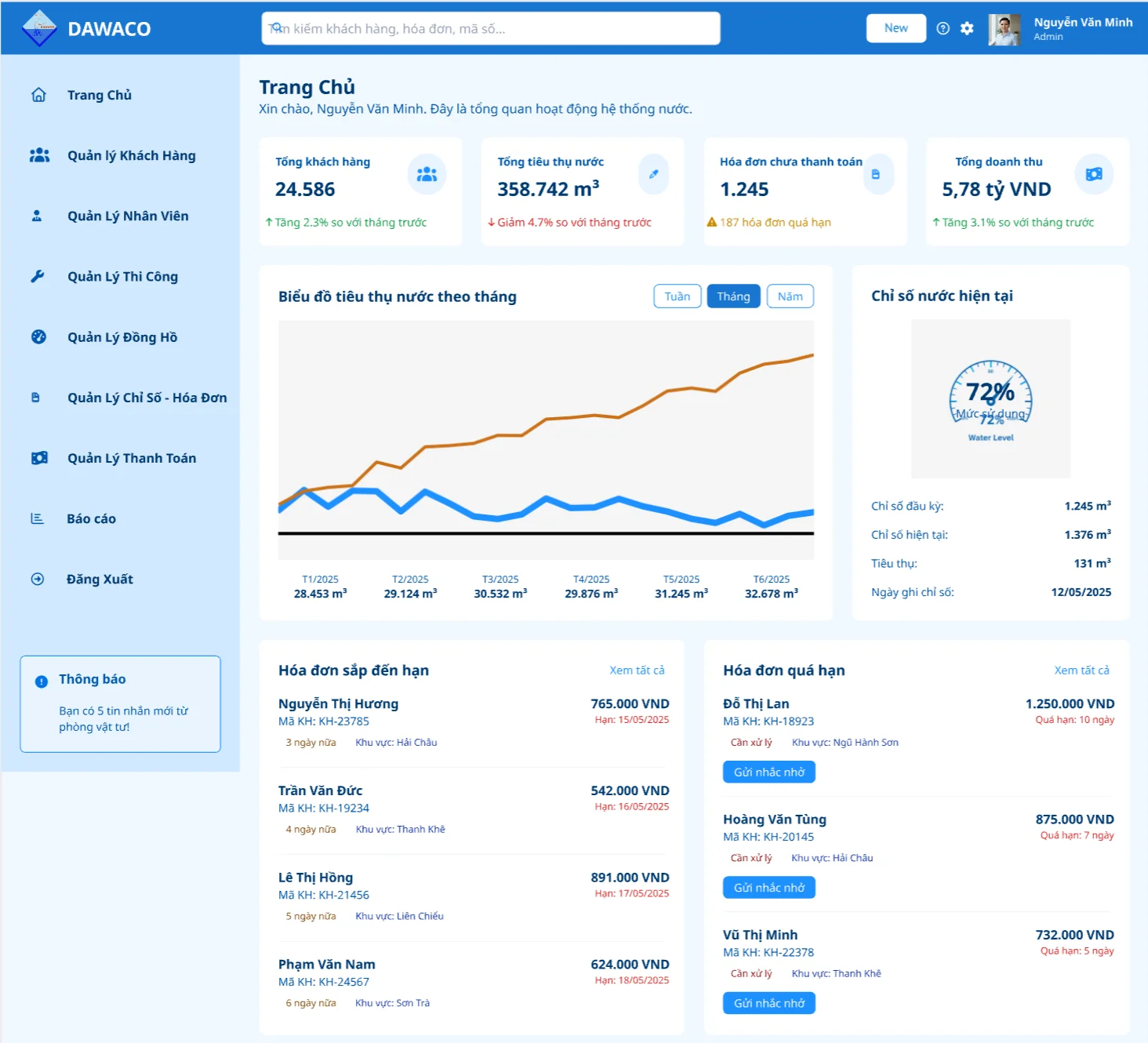Click the Đăng Xuất logout arrow icon

point(37,579)
